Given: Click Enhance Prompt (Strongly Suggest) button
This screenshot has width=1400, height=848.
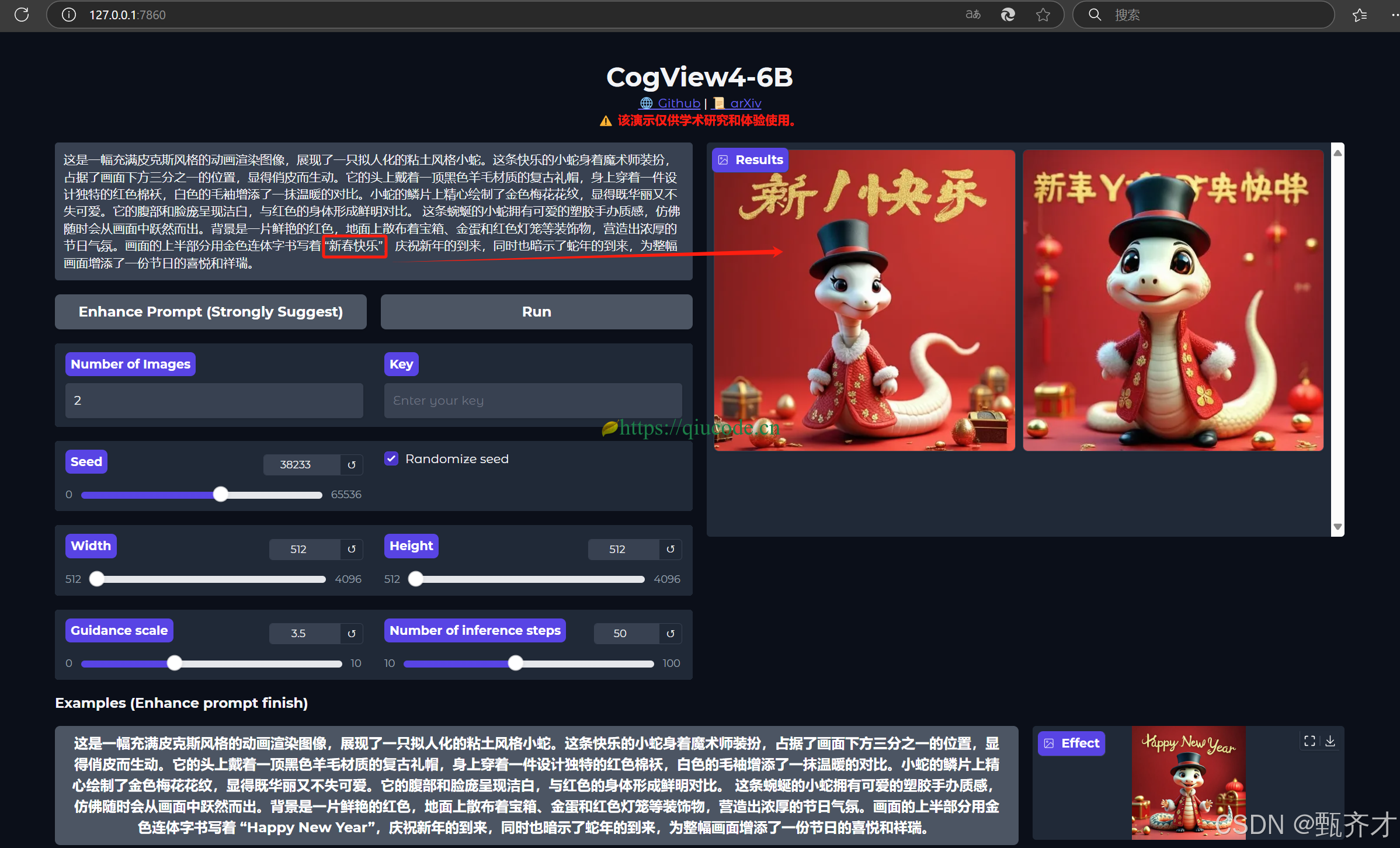Looking at the screenshot, I should coord(211,312).
